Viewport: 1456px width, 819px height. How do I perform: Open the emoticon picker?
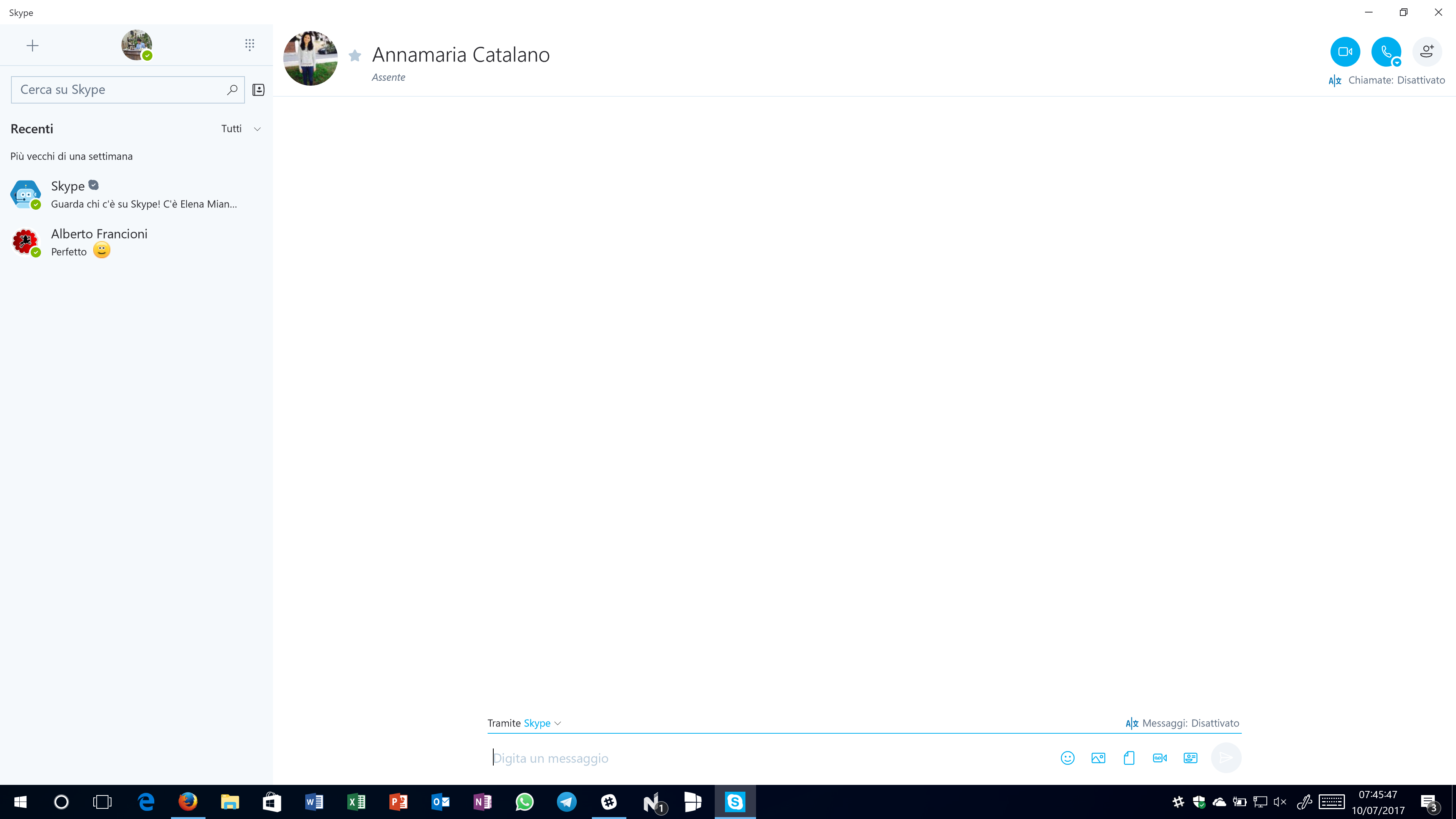[x=1067, y=758]
